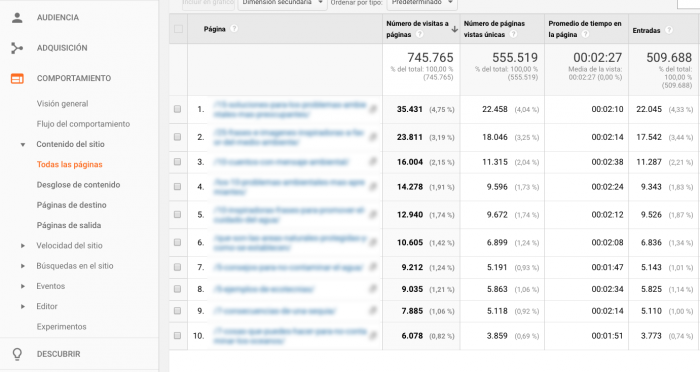The width and height of the screenshot is (700, 372).
Task: Open row 3 page link icon
Action: 373,162
